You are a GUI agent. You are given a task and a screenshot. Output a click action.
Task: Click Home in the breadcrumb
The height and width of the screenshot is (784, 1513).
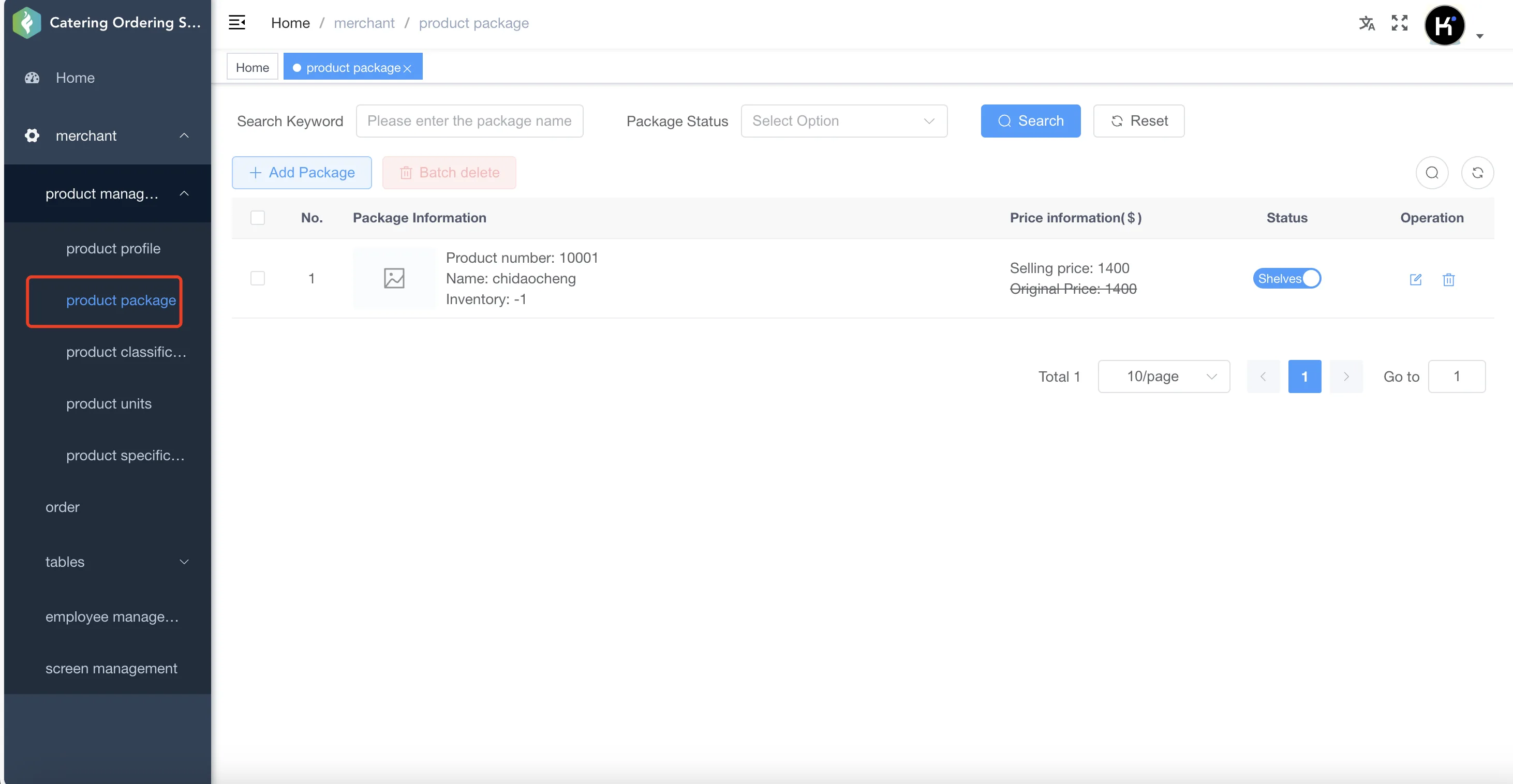pyautogui.click(x=290, y=23)
